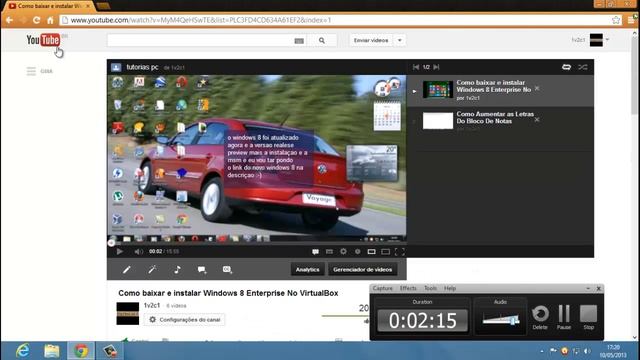The width and height of the screenshot is (640, 360).
Task: Switch to large player size
Action: click(385, 252)
